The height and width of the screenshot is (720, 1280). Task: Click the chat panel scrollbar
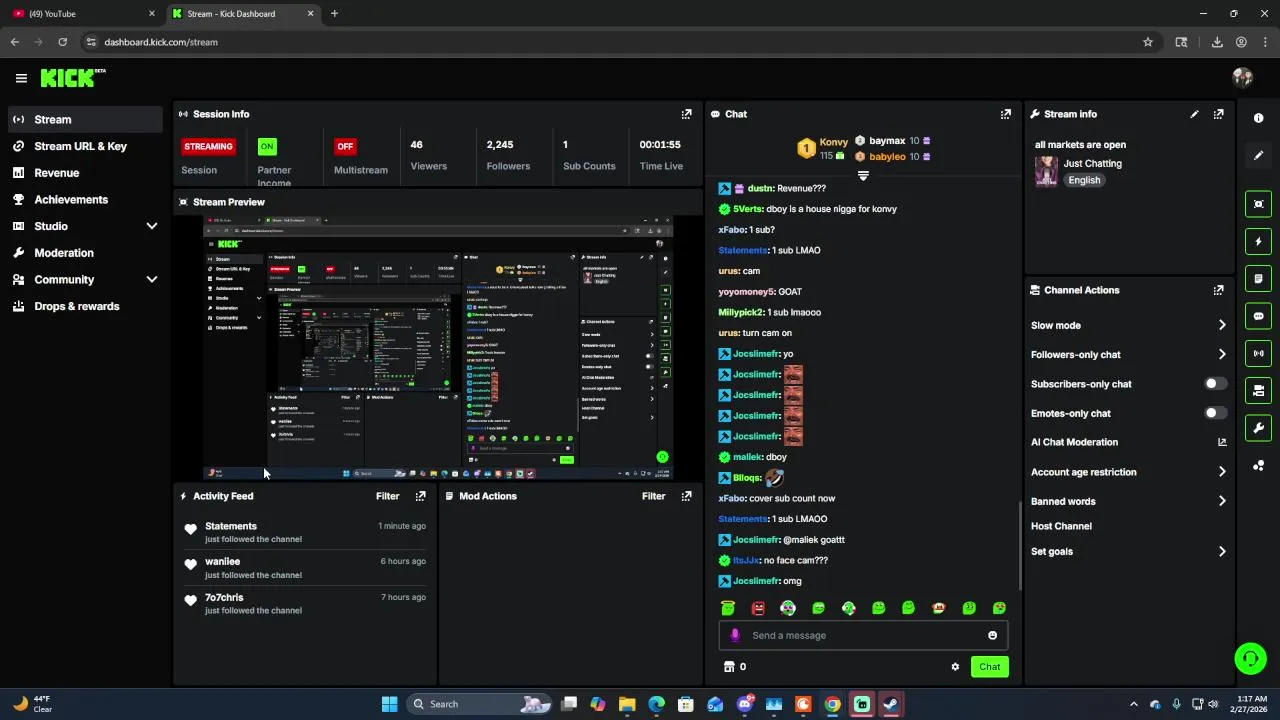click(1019, 545)
